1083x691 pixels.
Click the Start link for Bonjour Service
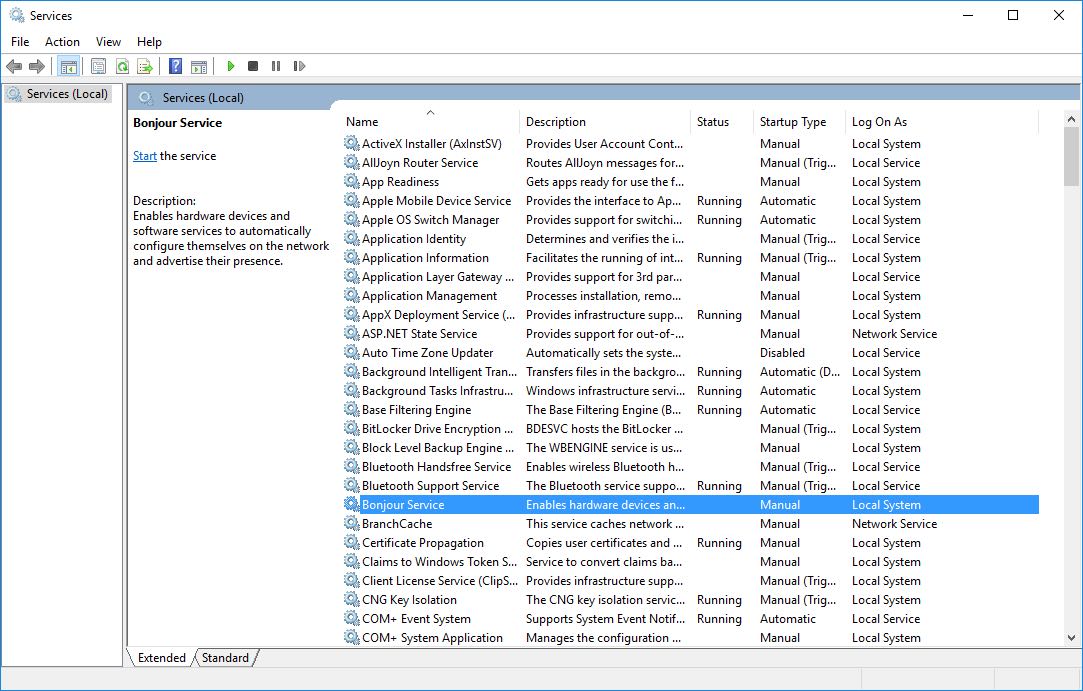pyautogui.click(x=145, y=156)
